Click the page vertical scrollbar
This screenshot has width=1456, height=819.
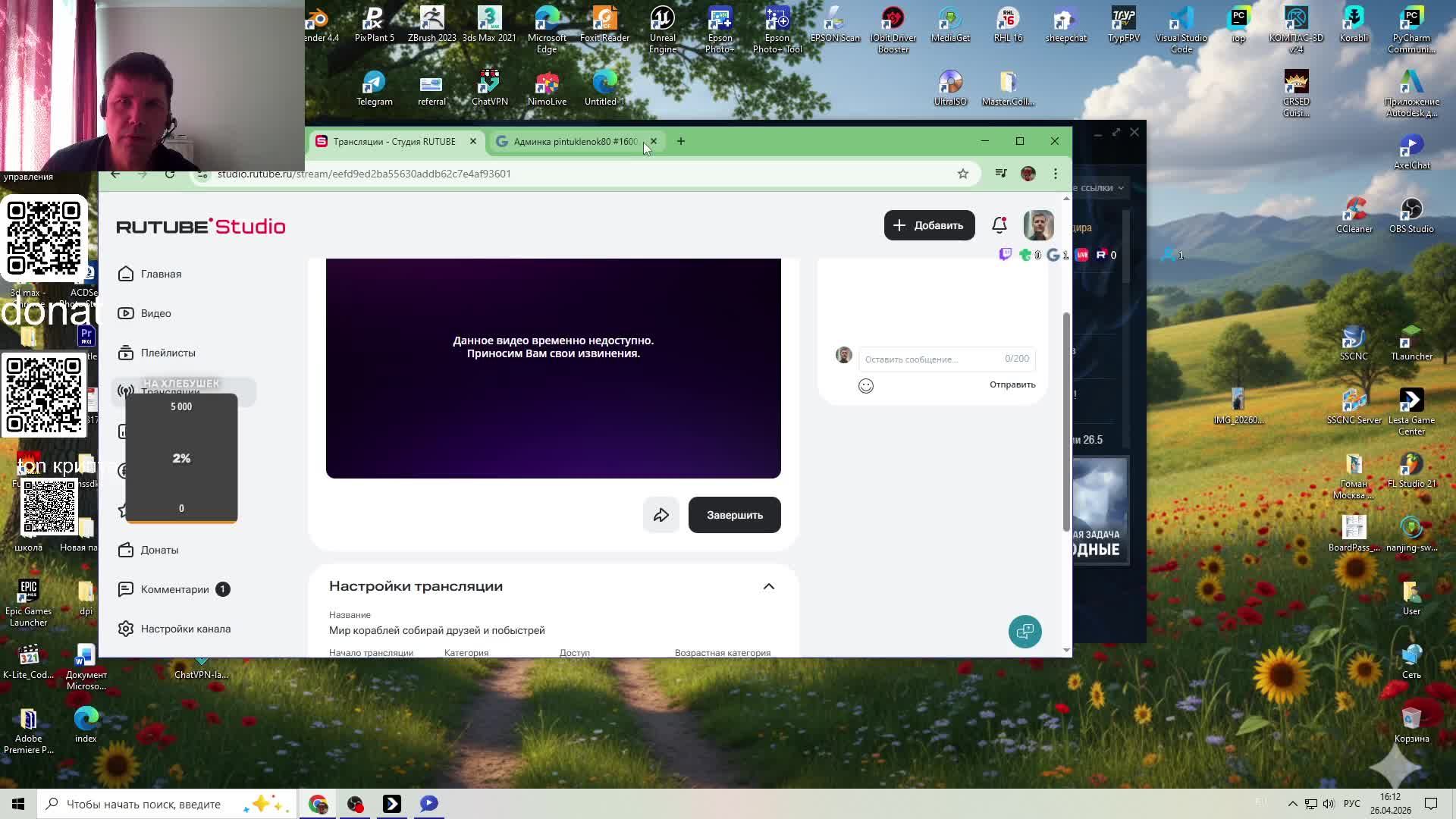pos(1065,421)
